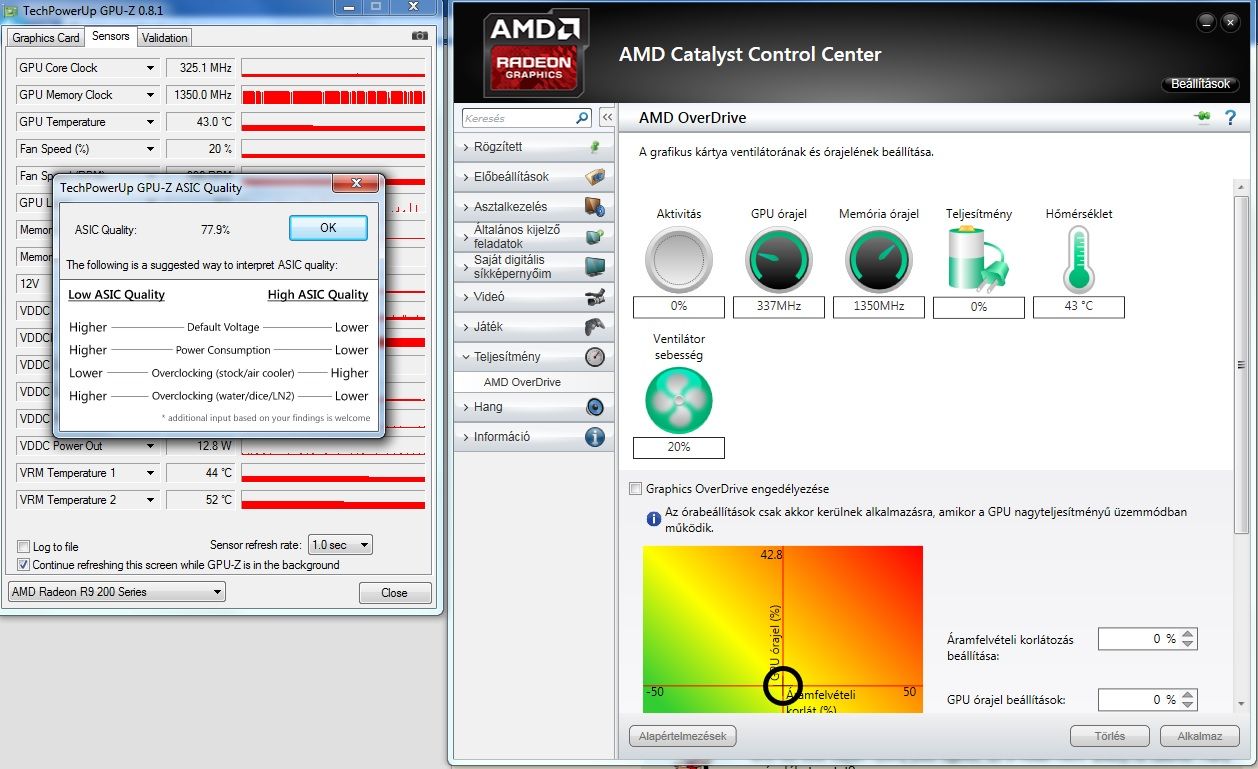Image resolution: width=1258 pixels, height=769 pixels.
Task: Click the Előbeállítások presets icon
Action: click(x=595, y=177)
